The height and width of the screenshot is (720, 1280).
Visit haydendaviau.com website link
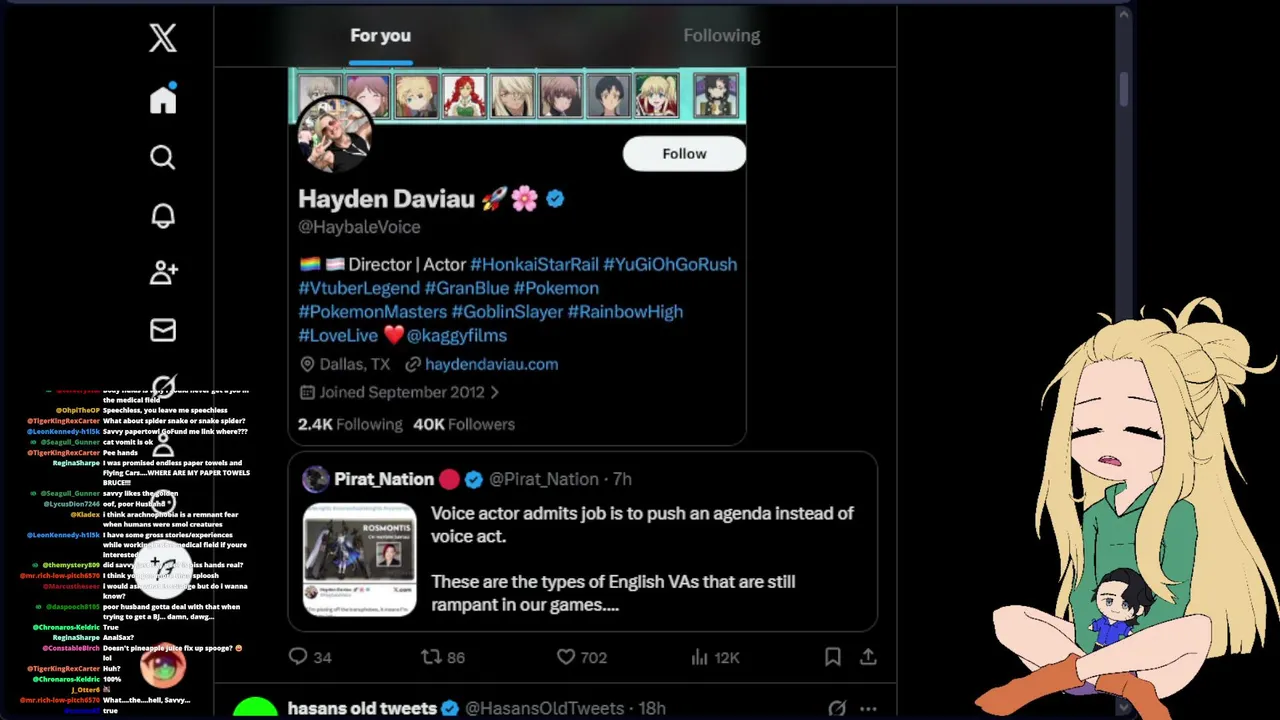(491, 364)
